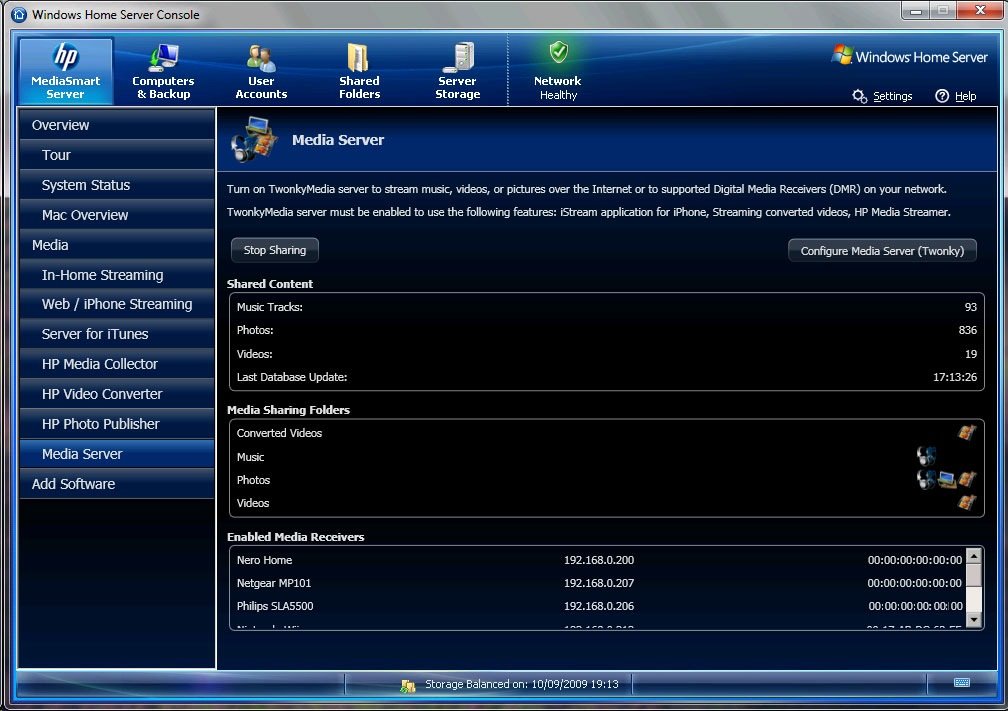Click the Music Tracks count 93

click(x=971, y=307)
